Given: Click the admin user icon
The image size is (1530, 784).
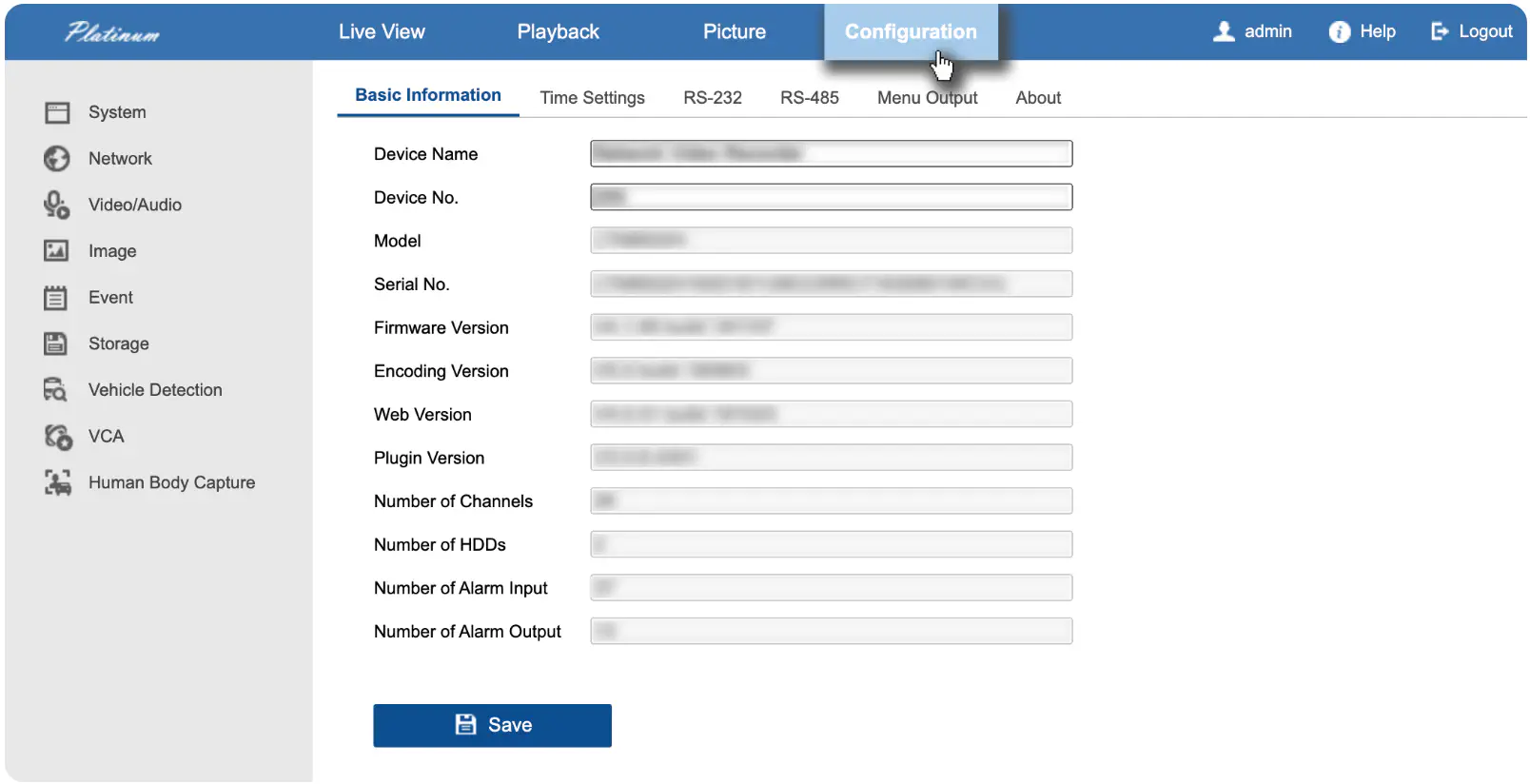Looking at the screenshot, I should click(1224, 31).
